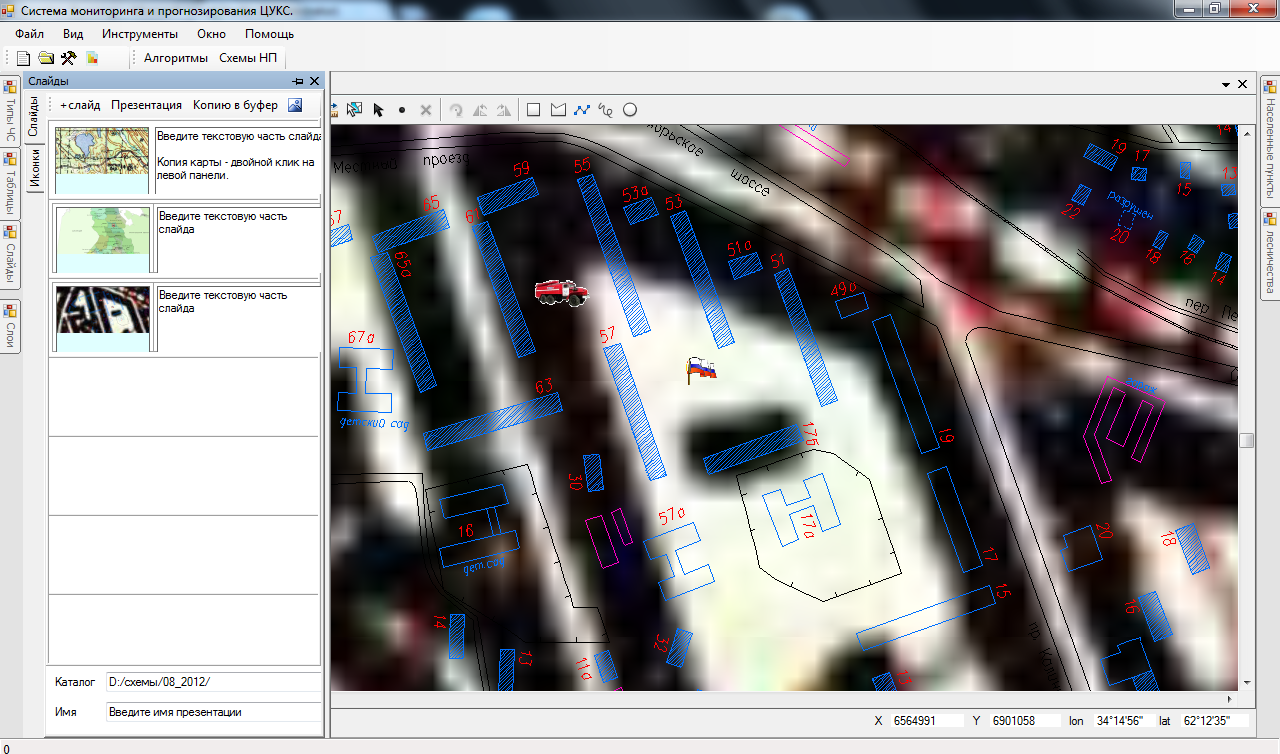Select the rectangle drawing tool

tap(534, 110)
